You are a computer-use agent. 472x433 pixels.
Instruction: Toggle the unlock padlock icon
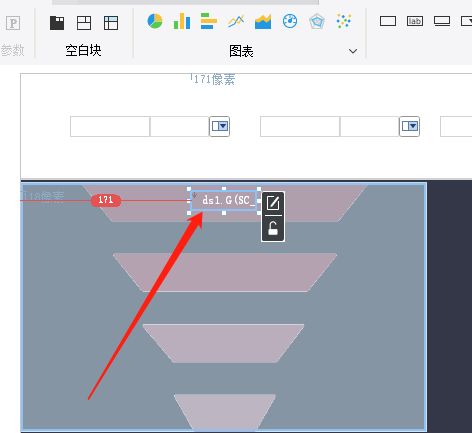tap(273, 229)
